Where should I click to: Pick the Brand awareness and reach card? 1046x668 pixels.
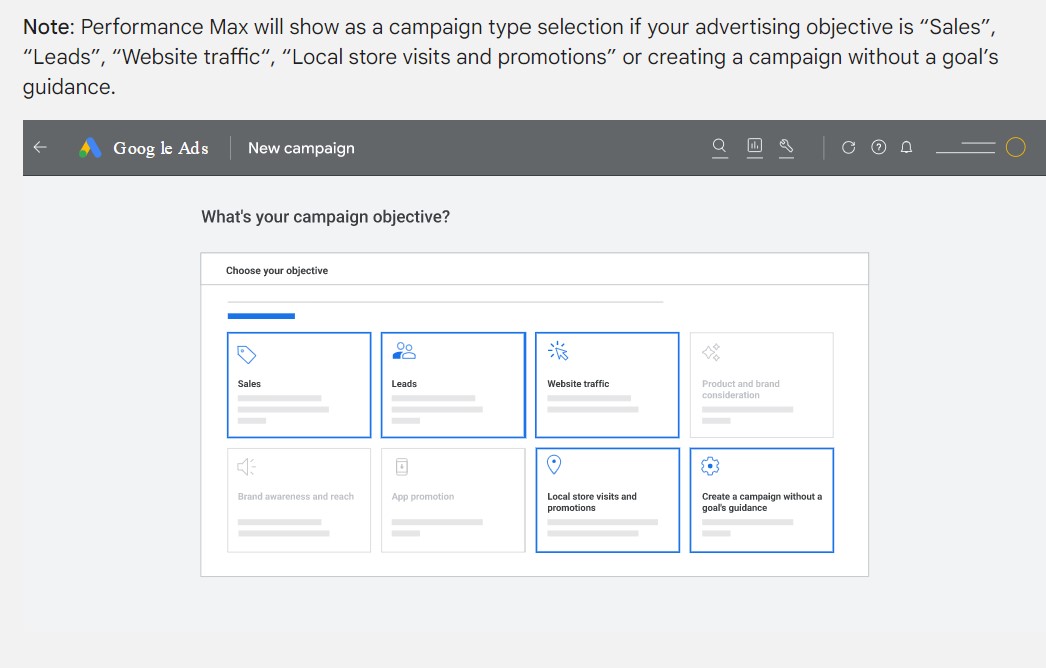(299, 500)
